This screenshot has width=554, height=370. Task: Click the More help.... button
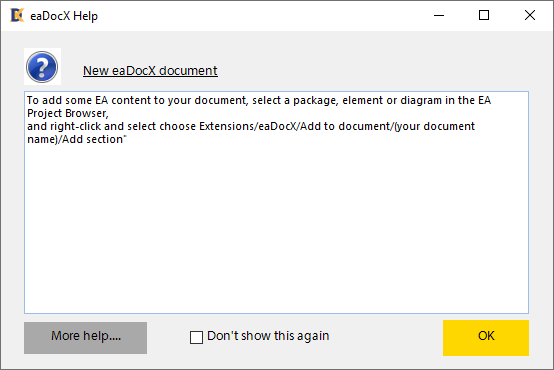(86, 337)
